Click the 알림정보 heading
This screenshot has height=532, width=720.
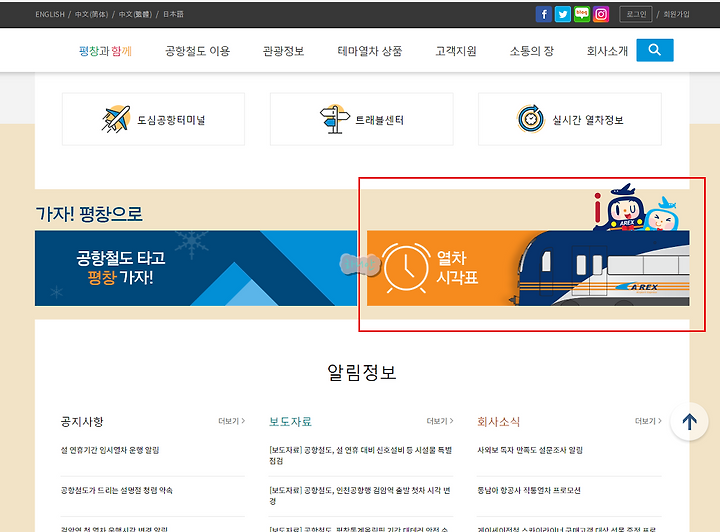[362, 372]
